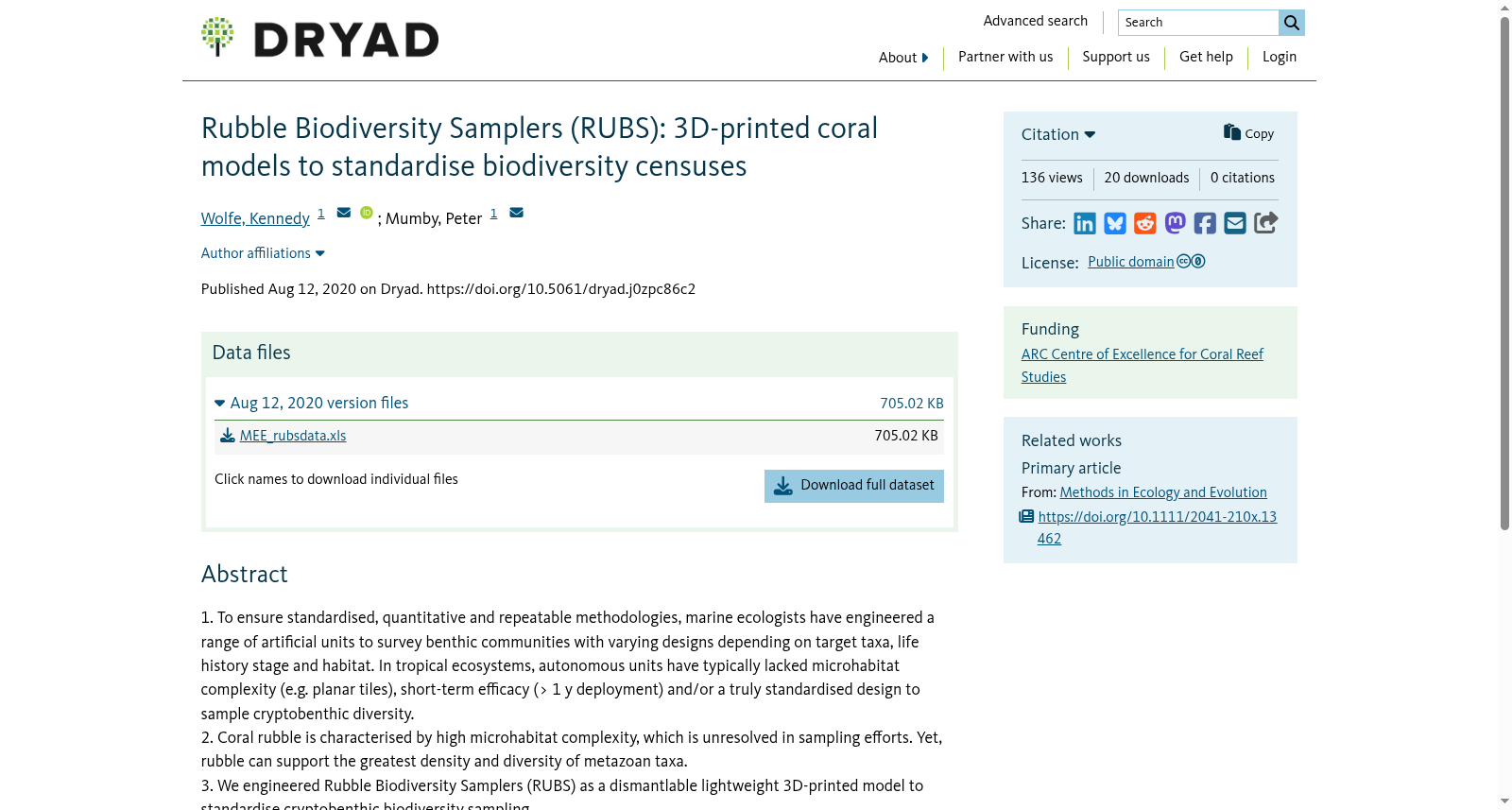Share dataset on Bluesky
This screenshot has height=810, width=1512.
1115,223
